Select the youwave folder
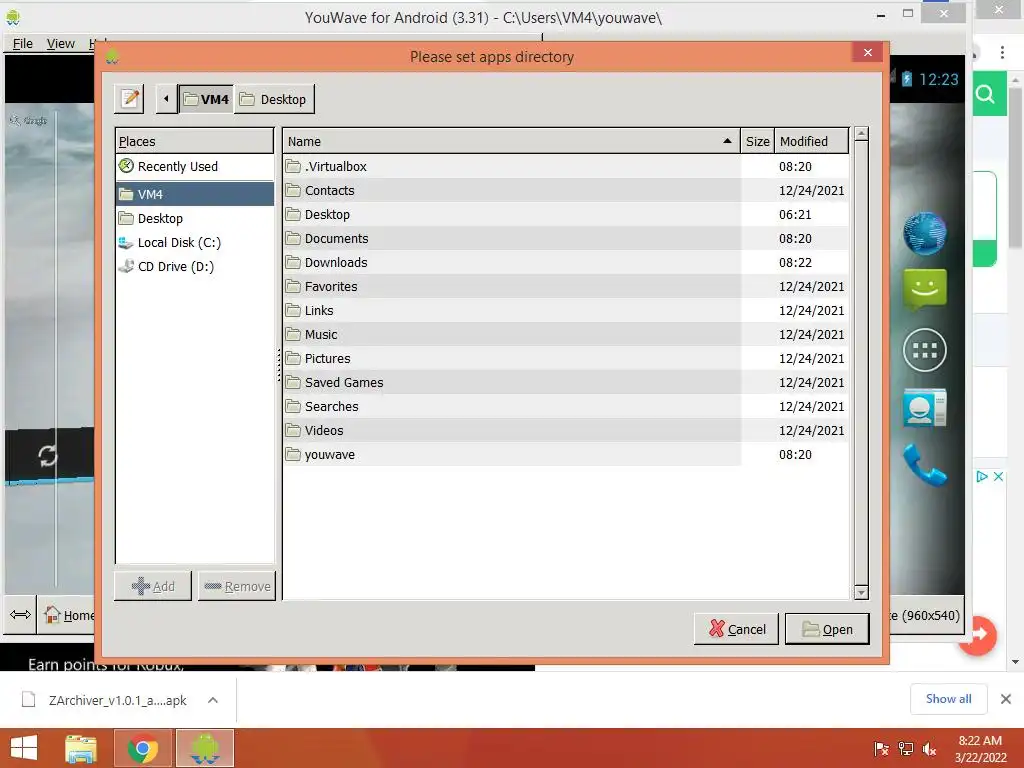This screenshot has width=1024, height=768. point(566,455)
